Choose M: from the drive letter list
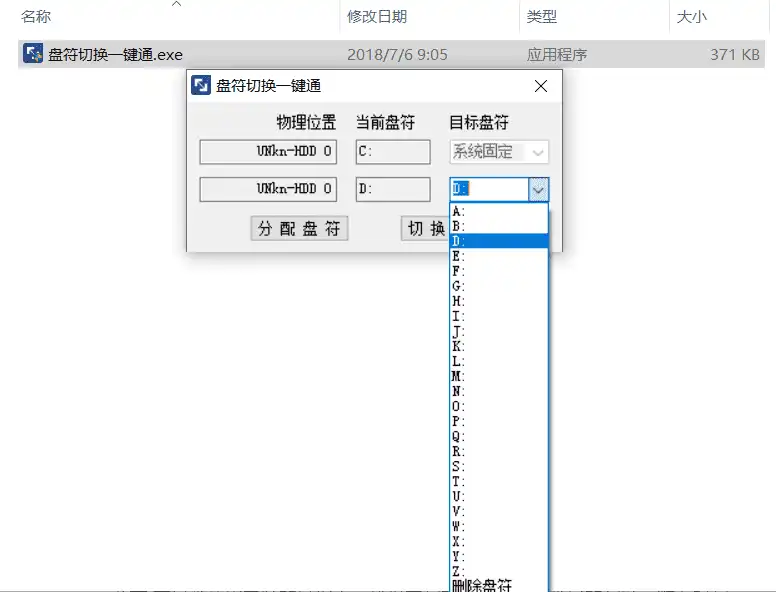The image size is (776, 592). [499, 376]
